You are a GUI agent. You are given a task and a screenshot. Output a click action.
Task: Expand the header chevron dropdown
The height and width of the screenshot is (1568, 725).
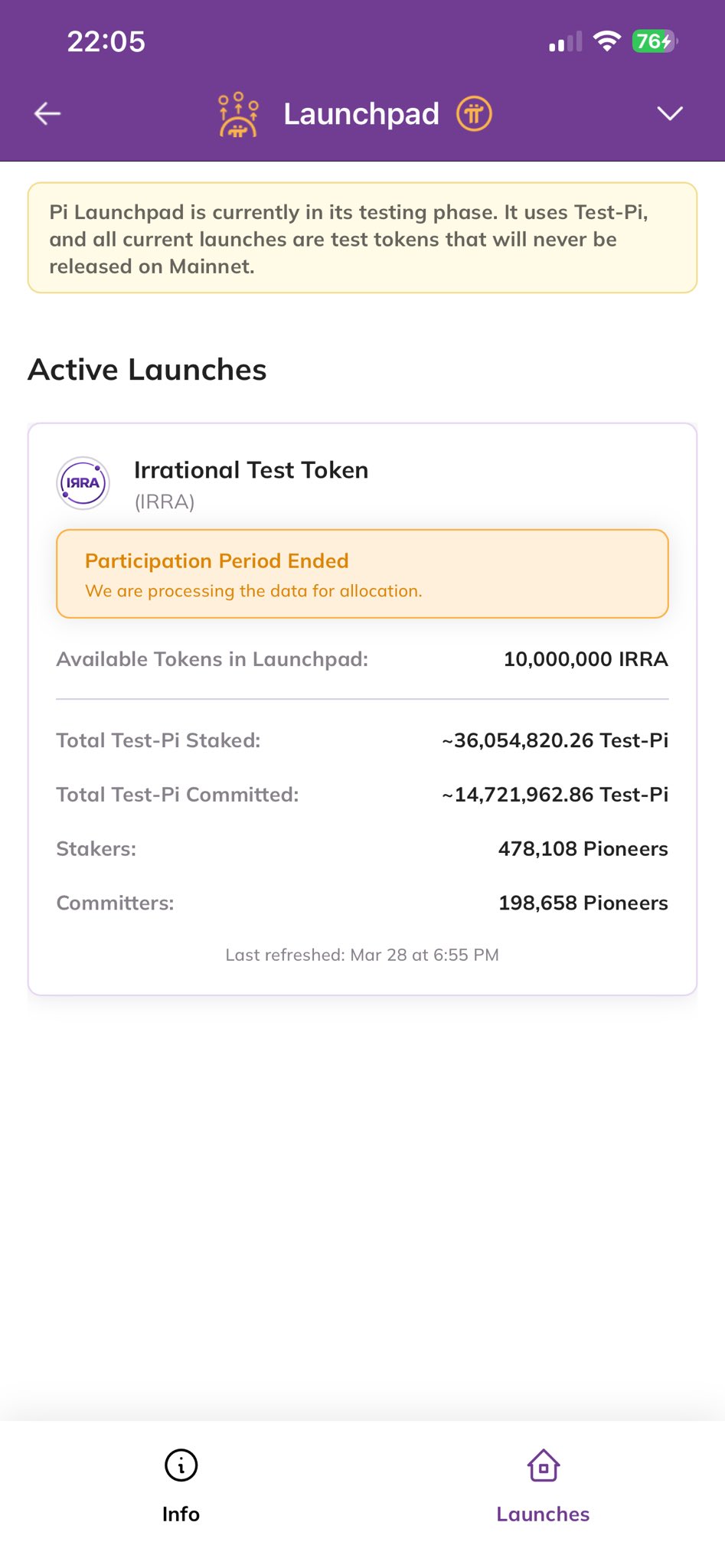670,114
